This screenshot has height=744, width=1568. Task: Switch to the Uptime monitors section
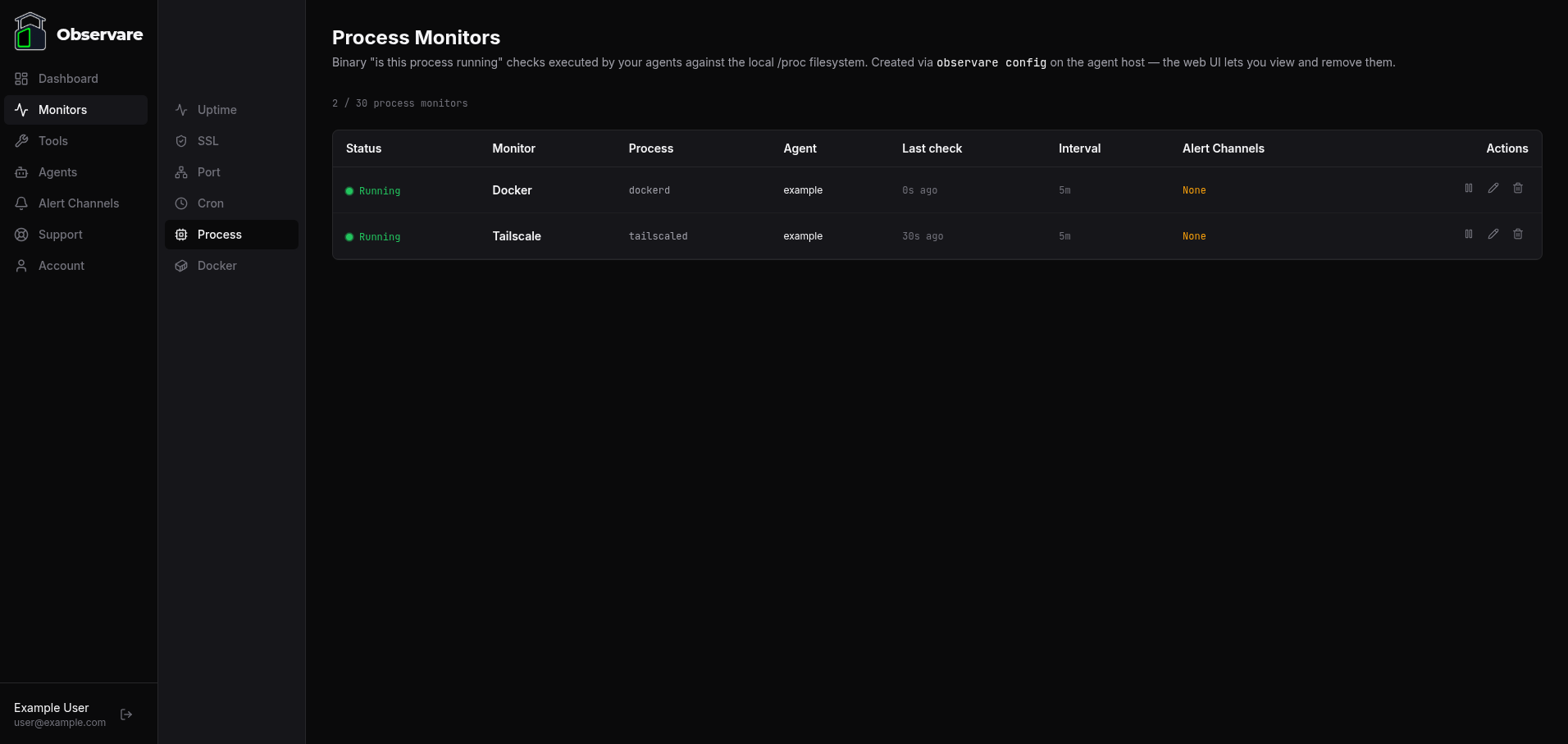(x=217, y=110)
